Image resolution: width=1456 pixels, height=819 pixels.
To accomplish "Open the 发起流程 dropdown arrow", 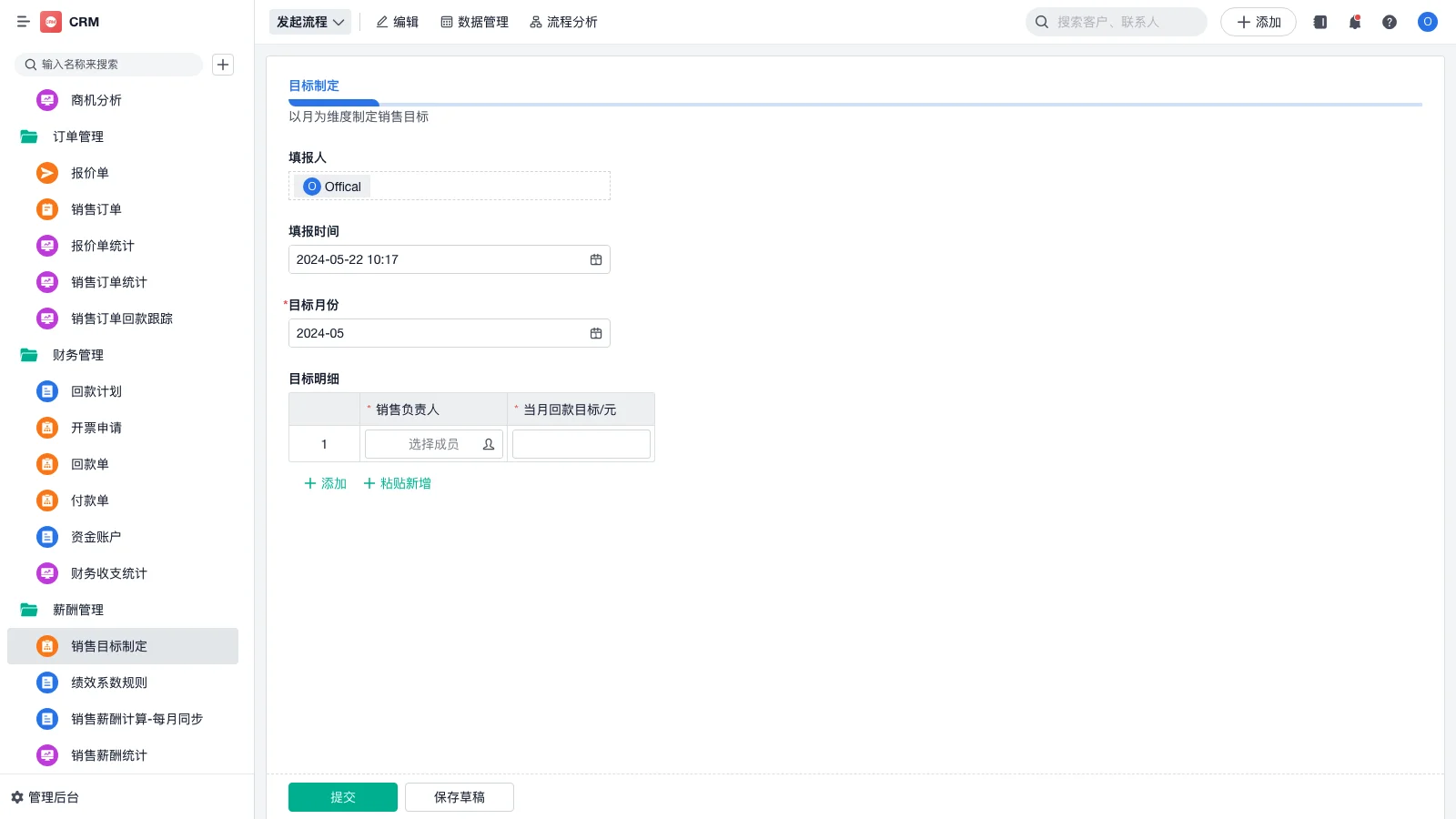I will pos(339,22).
